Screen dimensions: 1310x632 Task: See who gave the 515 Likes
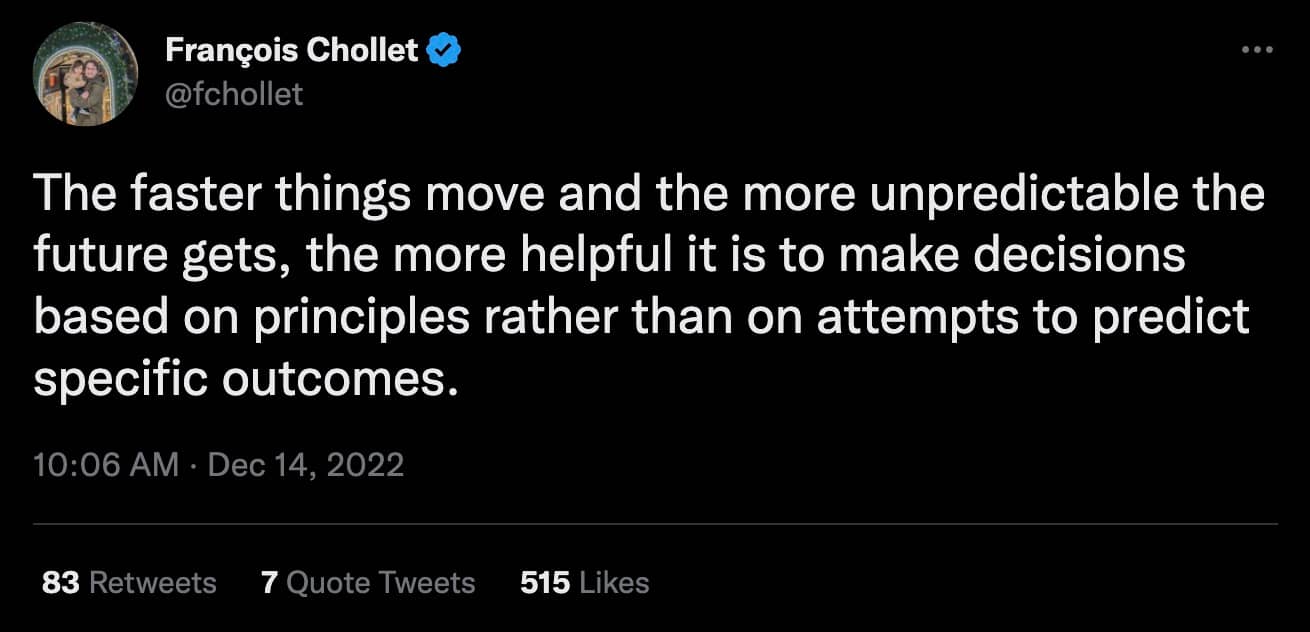click(x=584, y=583)
